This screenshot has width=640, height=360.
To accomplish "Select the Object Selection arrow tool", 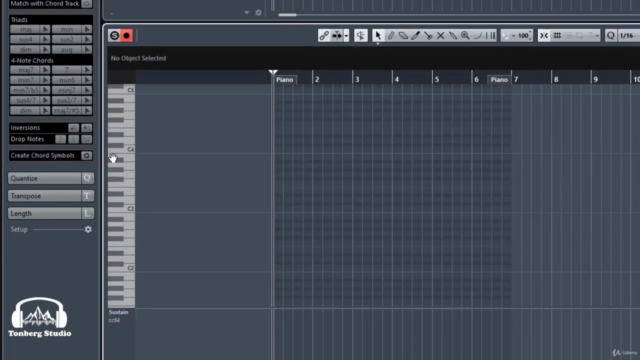I will pyautogui.click(x=378, y=36).
